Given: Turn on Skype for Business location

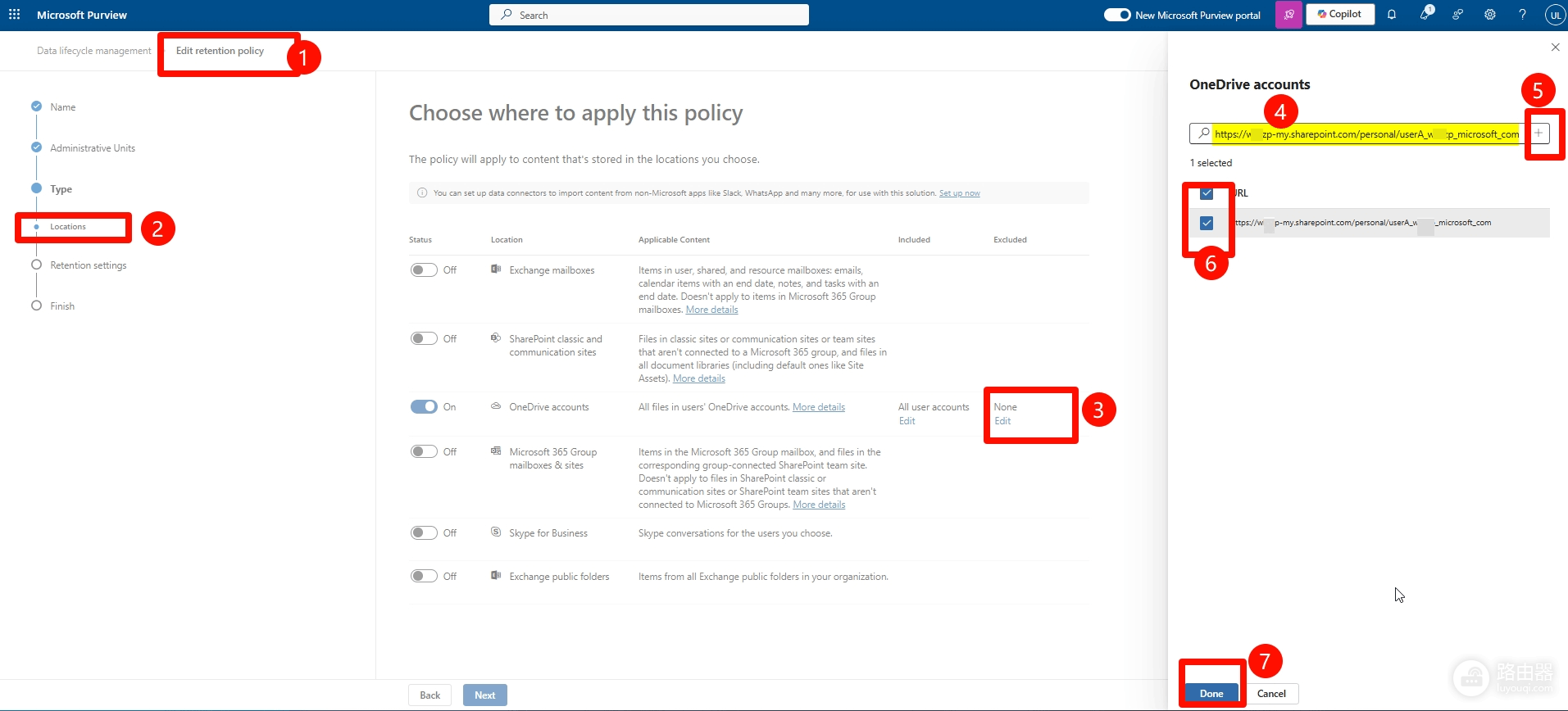Looking at the screenshot, I should 424,532.
